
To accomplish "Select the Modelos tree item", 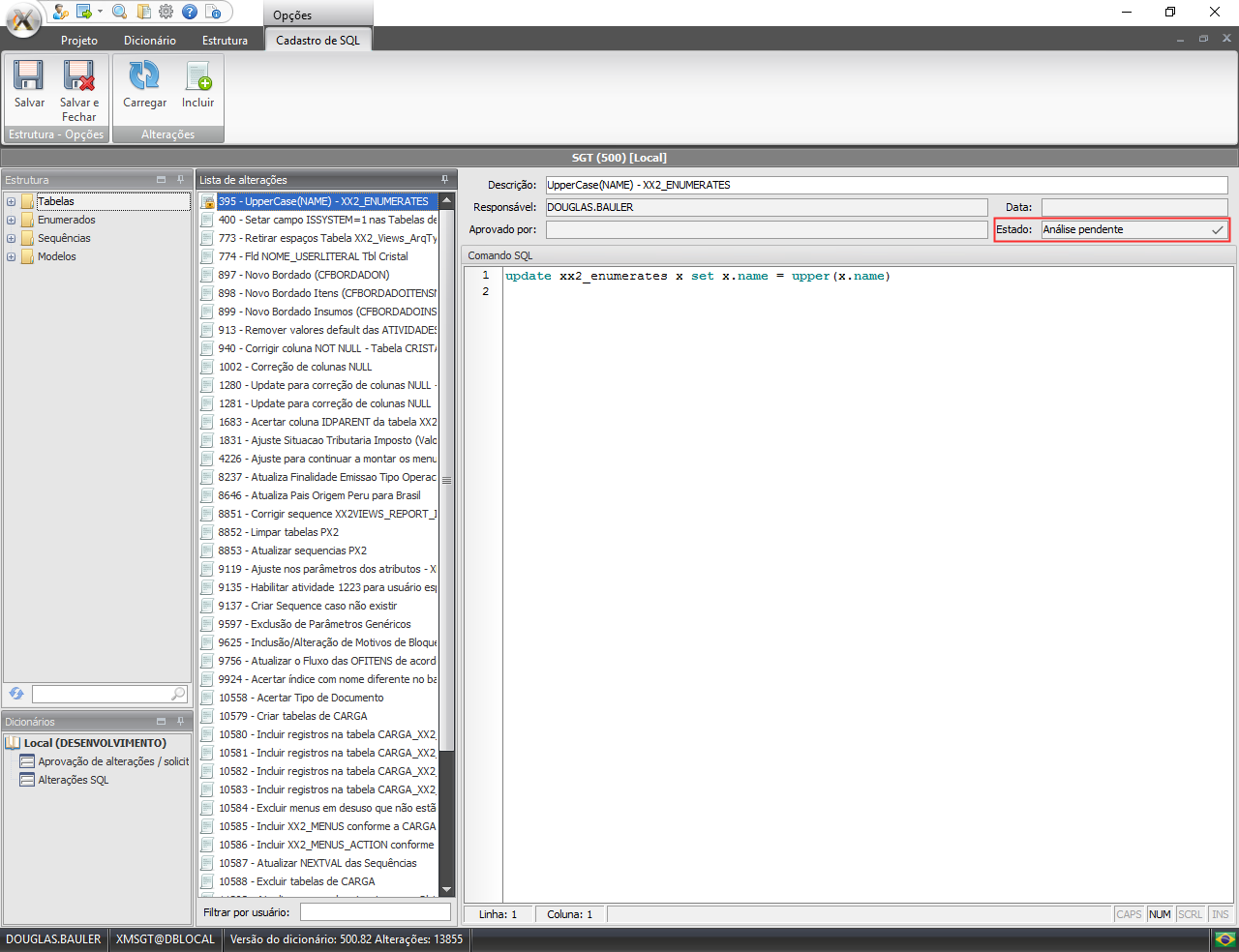I will tap(57, 256).
